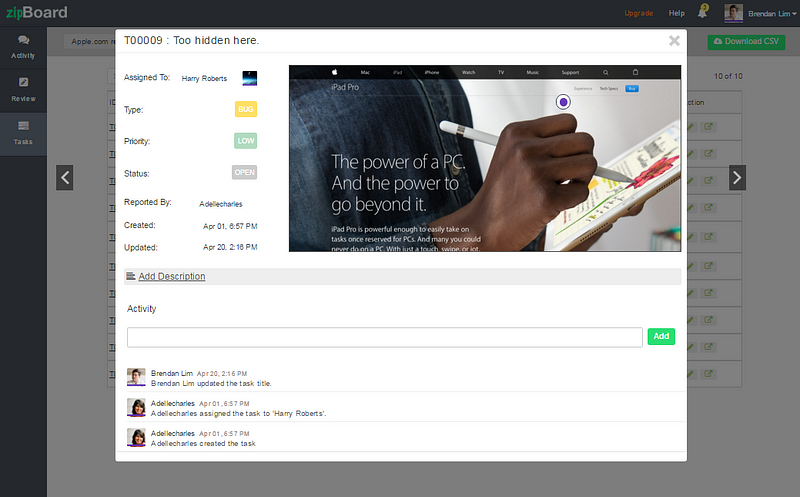The height and width of the screenshot is (497, 800).
Task: Click Brendan Lim's avatar in the activity feed
Action: [136, 378]
